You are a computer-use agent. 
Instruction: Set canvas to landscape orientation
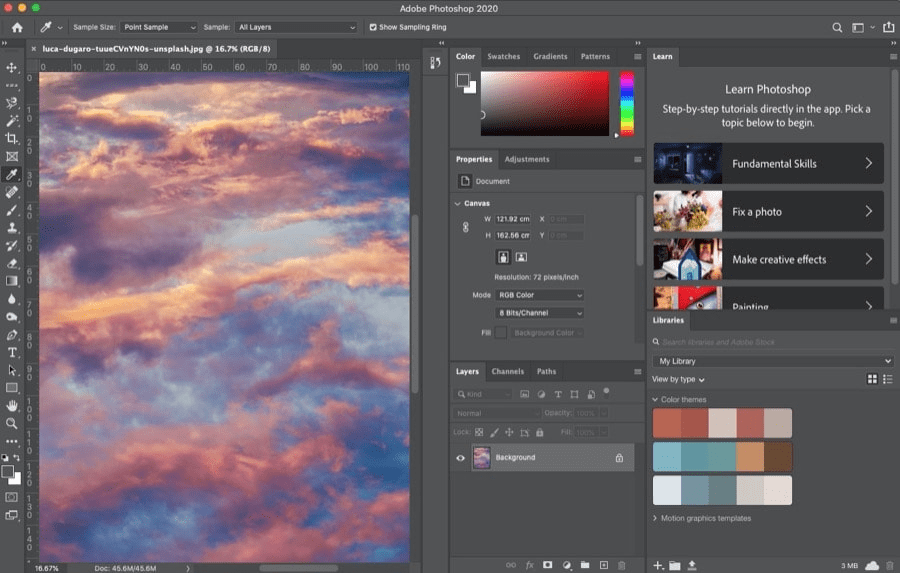point(521,257)
